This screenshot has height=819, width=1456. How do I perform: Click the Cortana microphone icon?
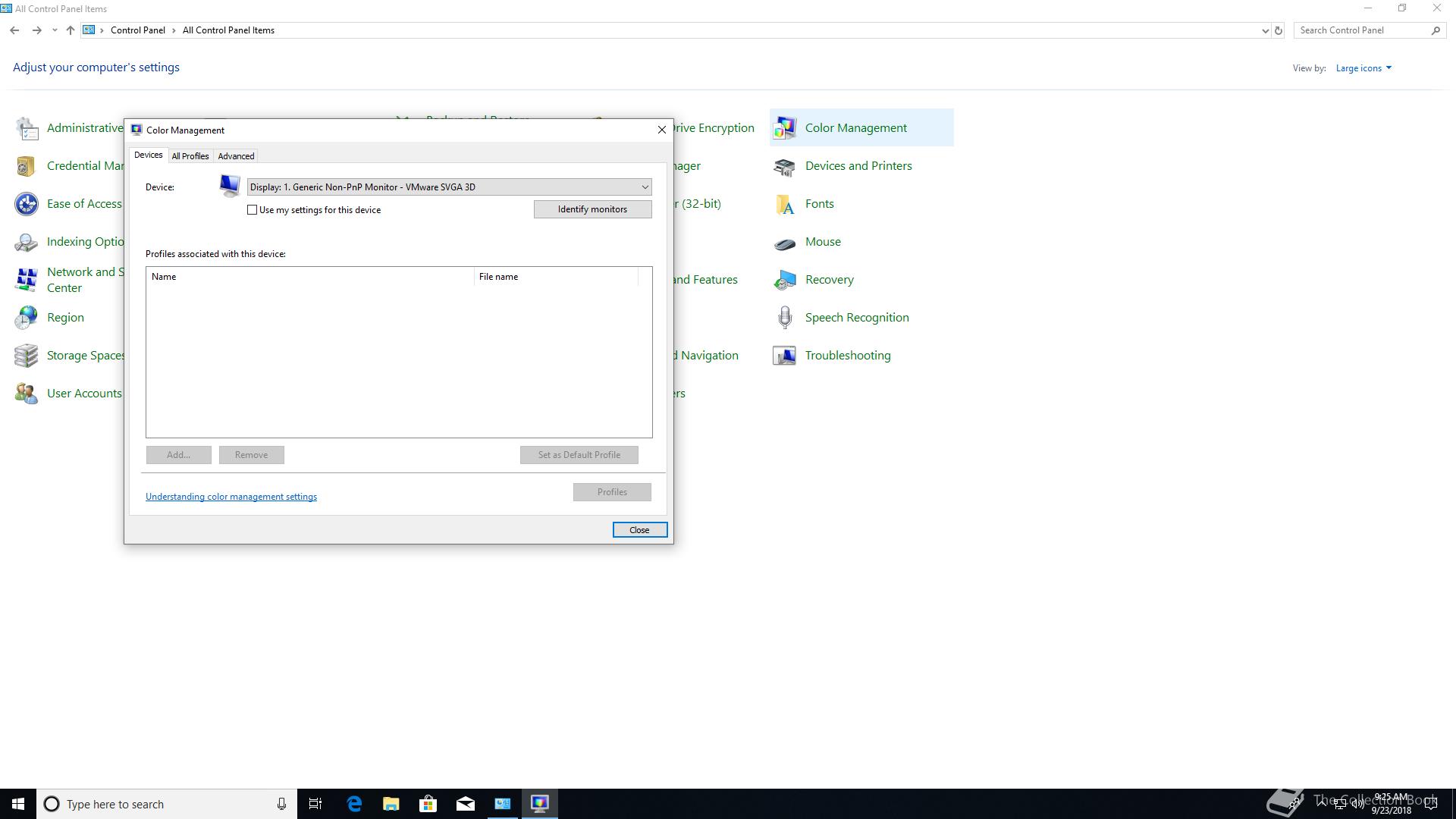point(281,804)
